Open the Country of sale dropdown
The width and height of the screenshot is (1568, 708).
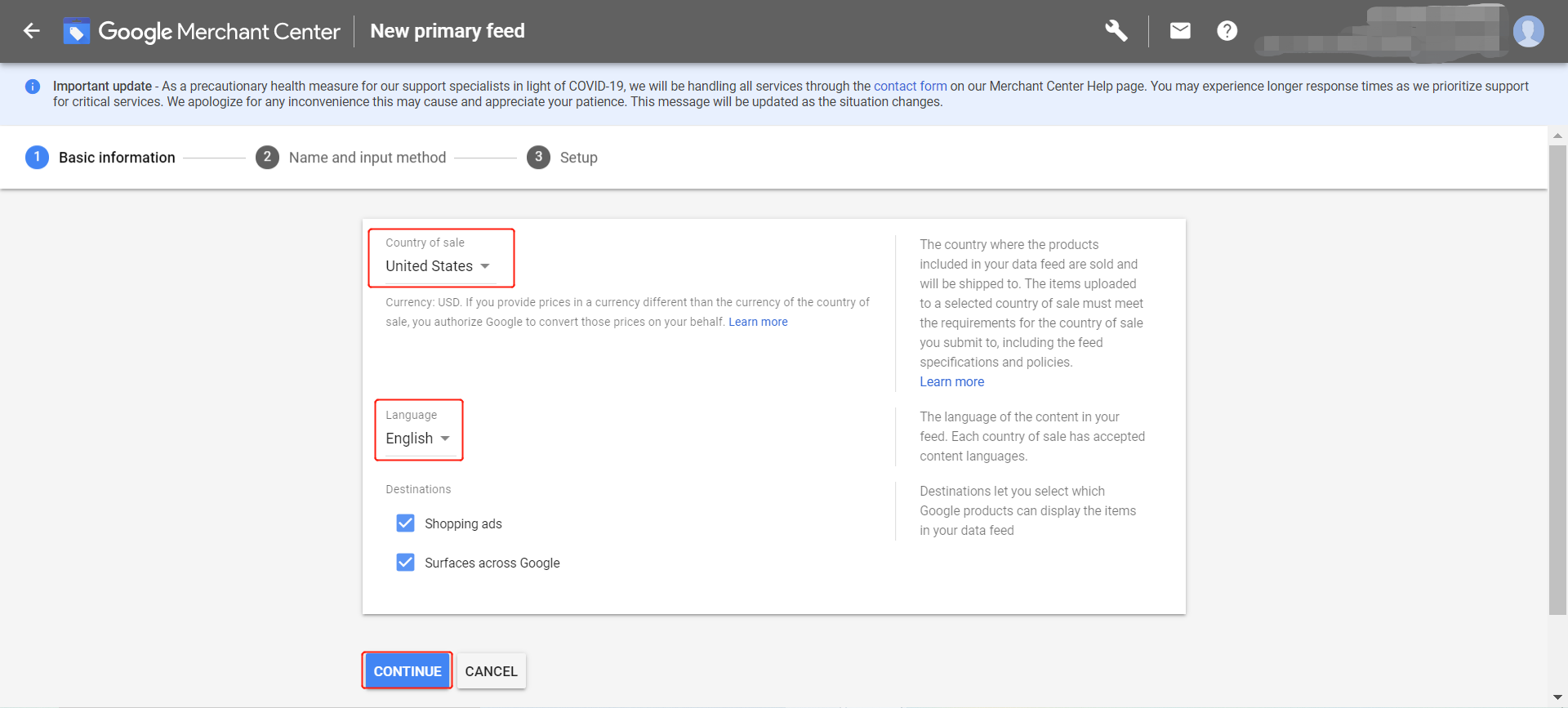tap(440, 266)
